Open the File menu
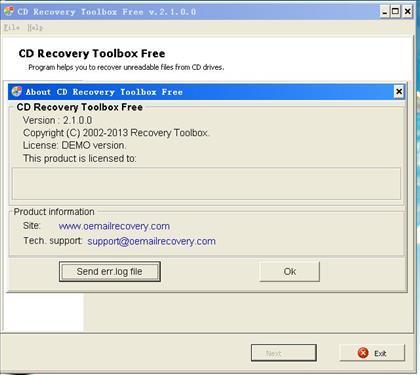420x375 pixels. tap(12, 28)
